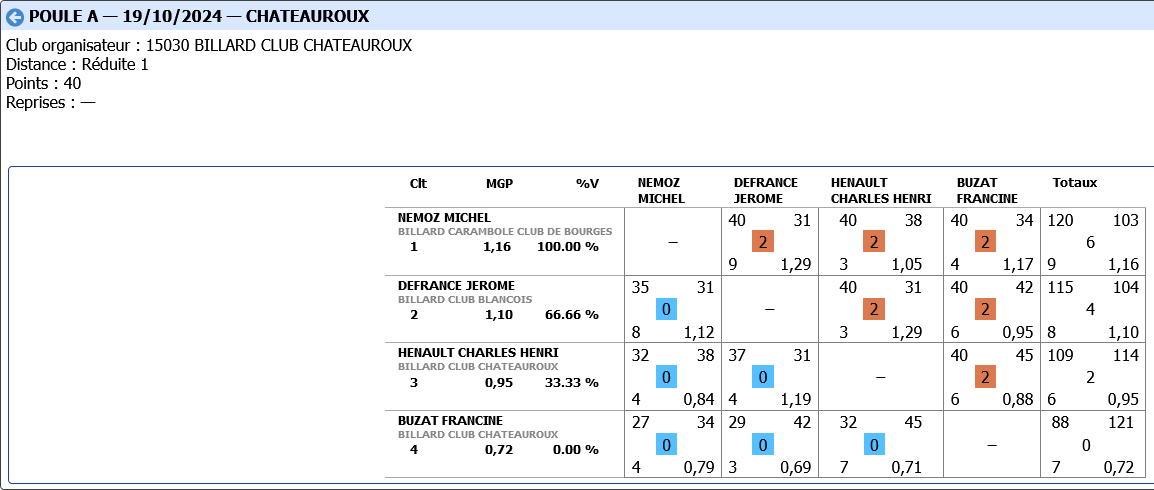Click the dash in NEMOZ versus NEMOZ cell
Screen dimensions: 1154x490
[x=673, y=242]
